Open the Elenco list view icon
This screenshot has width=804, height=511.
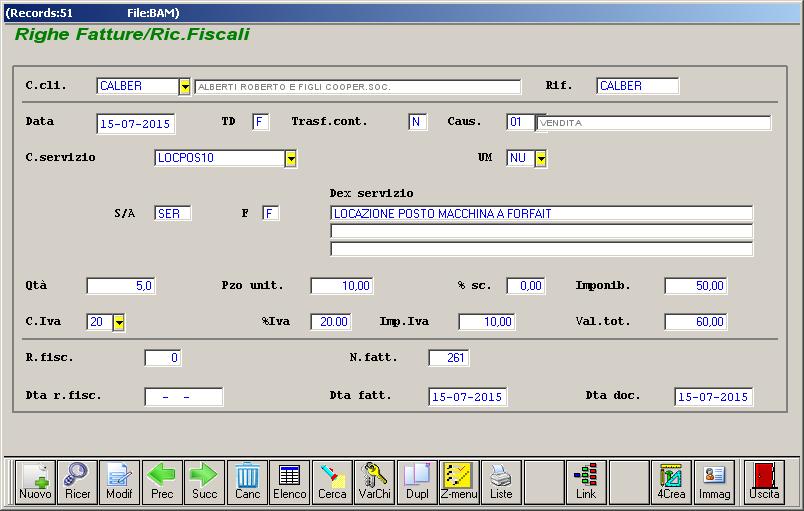(x=290, y=482)
